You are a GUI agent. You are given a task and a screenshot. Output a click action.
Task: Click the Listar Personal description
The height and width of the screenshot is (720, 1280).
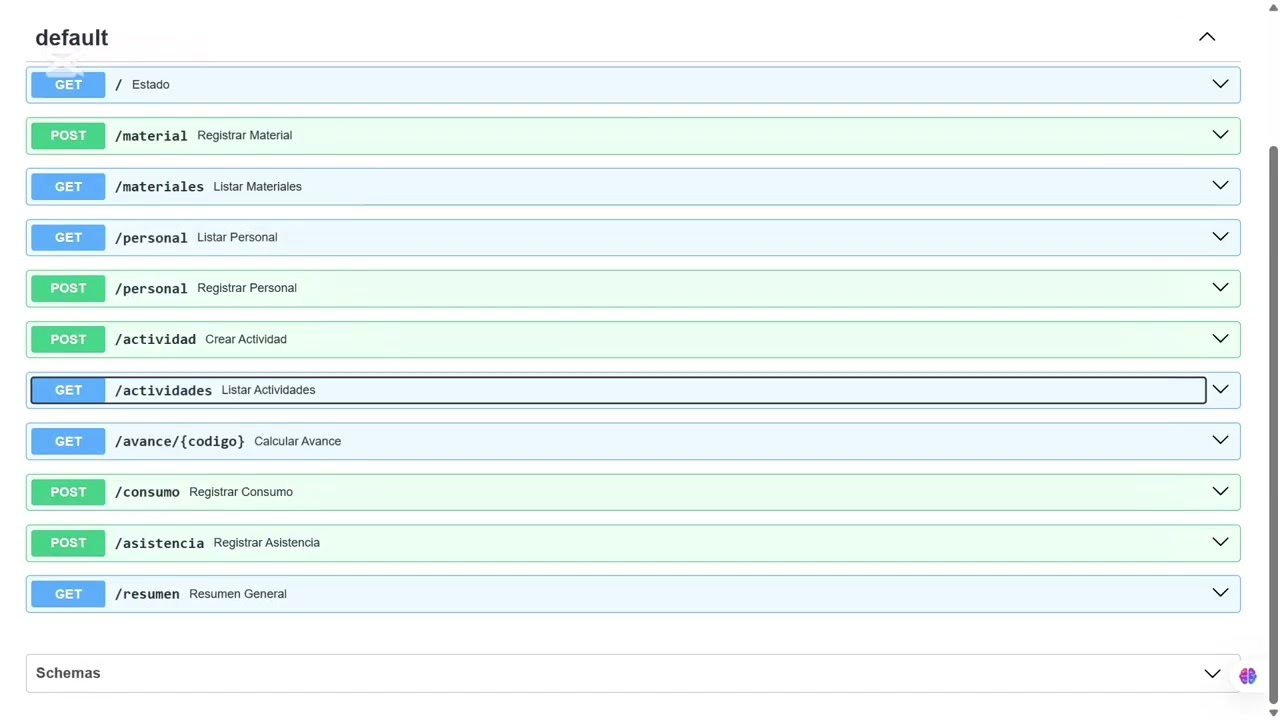click(x=237, y=237)
